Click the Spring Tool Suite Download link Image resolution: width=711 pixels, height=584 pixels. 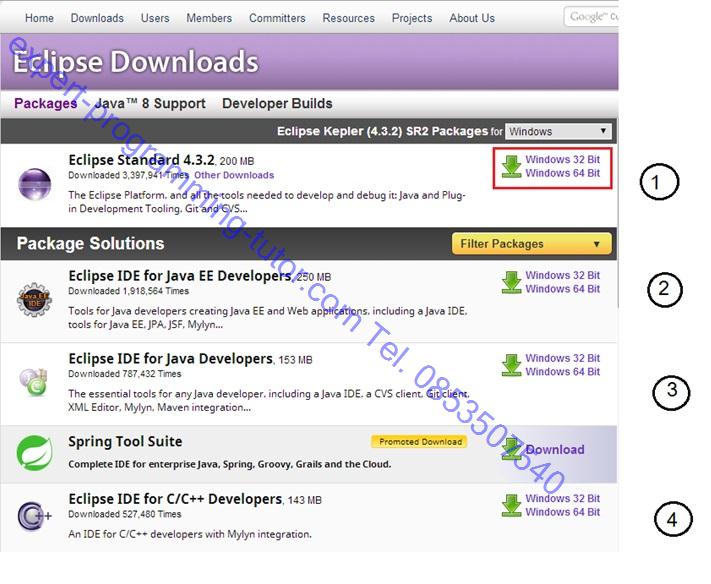pyautogui.click(x=555, y=450)
